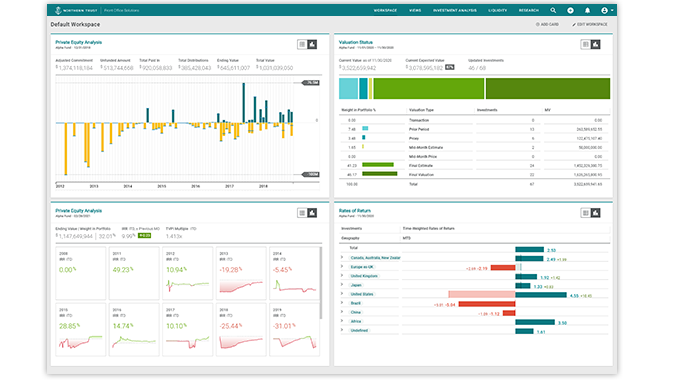The height and width of the screenshot is (380, 680).
Task: Click the plus circle icon in header
Action: pyautogui.click(x=570, y=10)
